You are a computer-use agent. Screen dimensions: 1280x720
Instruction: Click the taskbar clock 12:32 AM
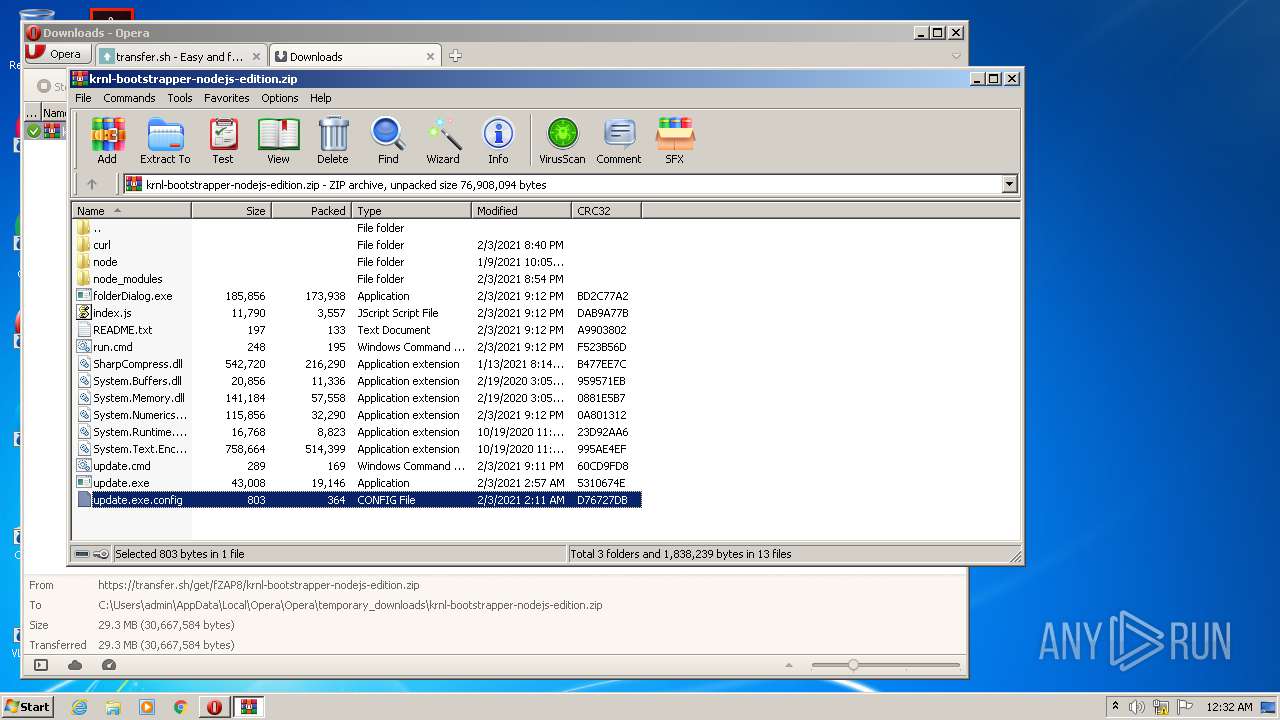(1229, 707)
